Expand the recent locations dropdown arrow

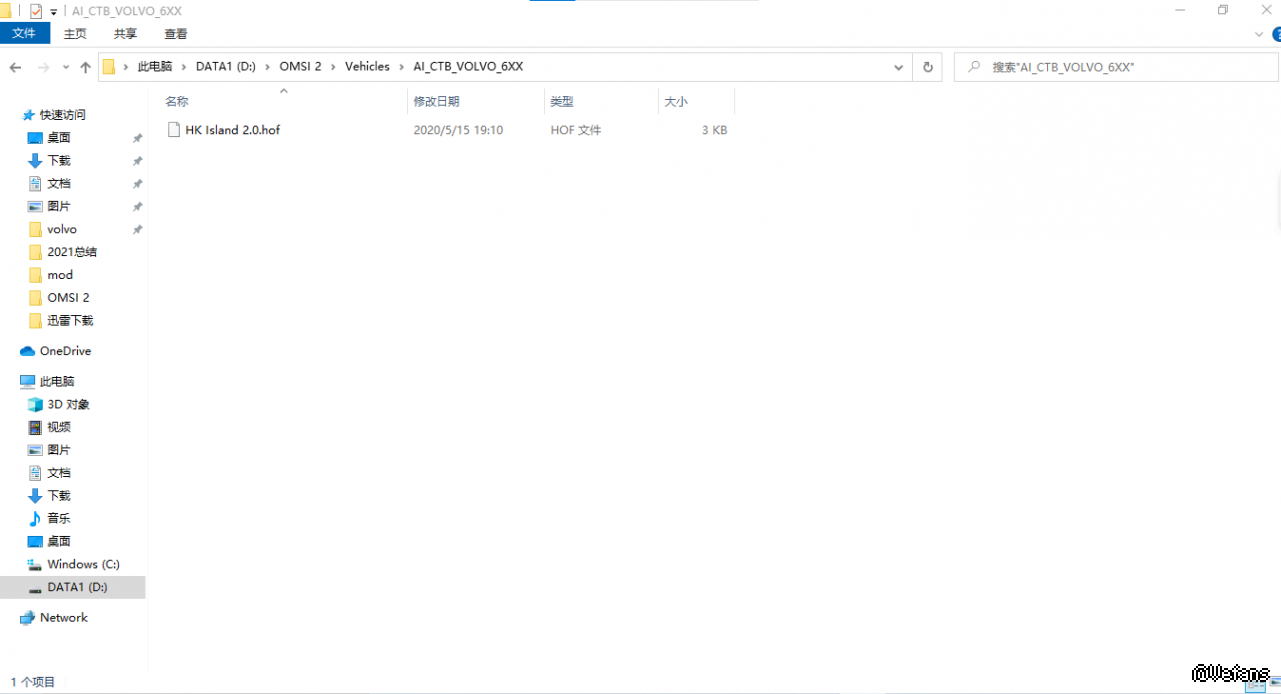pos(66,67)
